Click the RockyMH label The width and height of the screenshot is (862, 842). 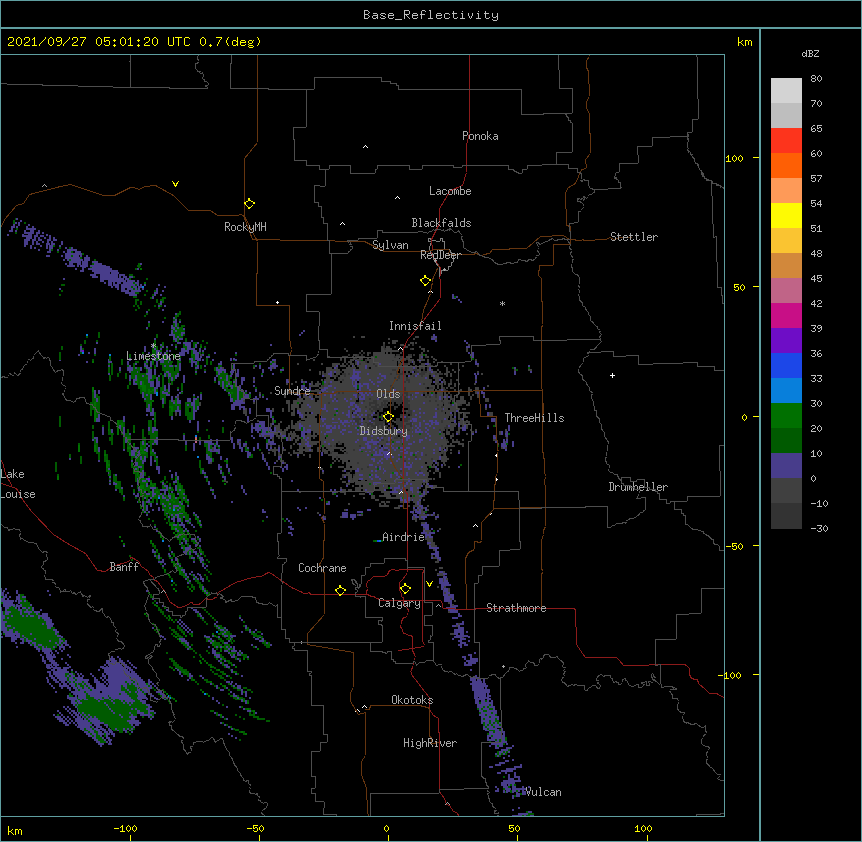coord(245,227)
